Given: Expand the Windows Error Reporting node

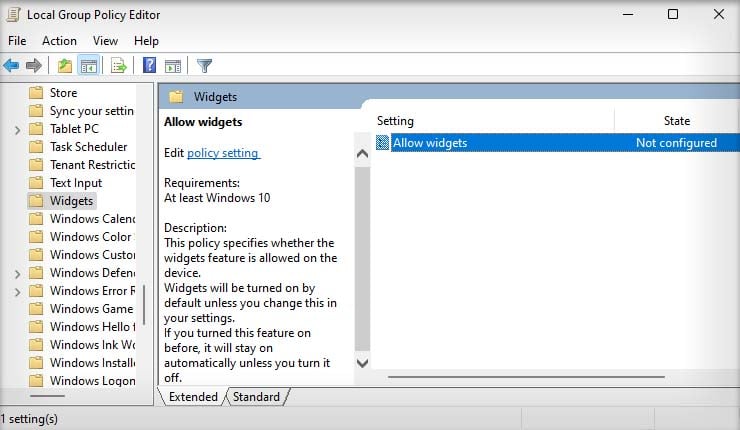Looking at the screenshot, I should tap(17, 292).
